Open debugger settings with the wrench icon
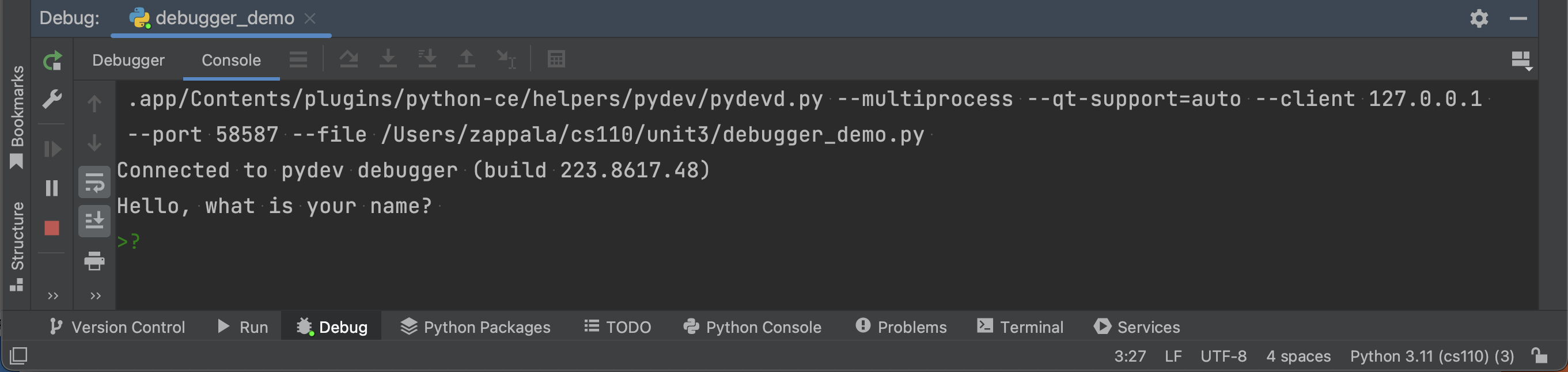Screen dimensions: 1568x372 point(52,100)
